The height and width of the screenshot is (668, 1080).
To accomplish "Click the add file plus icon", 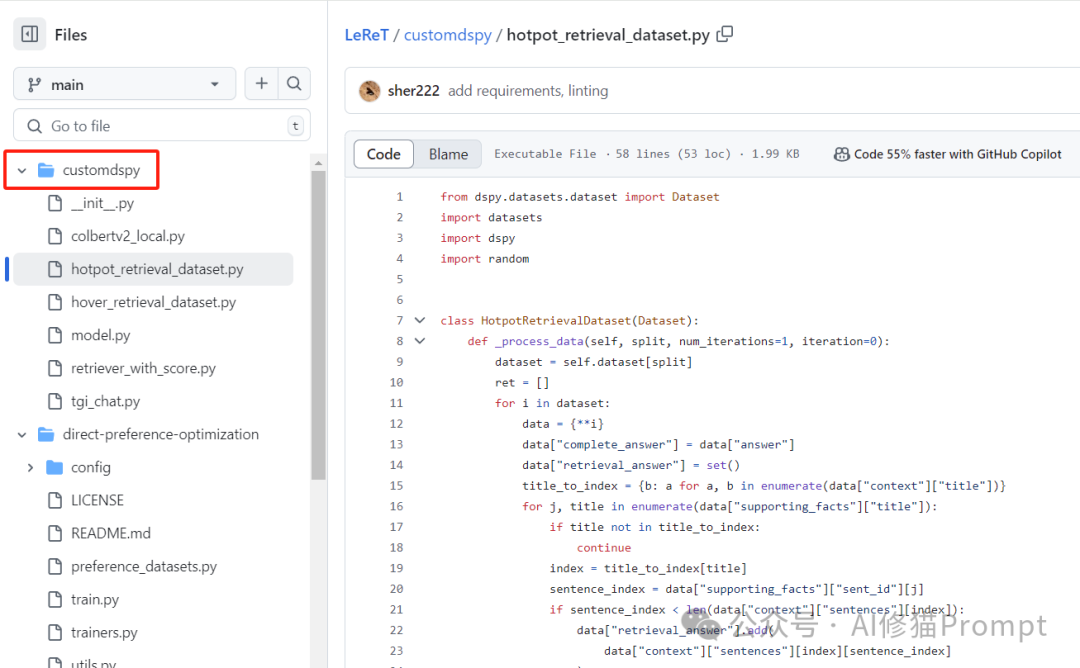I will coord(261,84).
